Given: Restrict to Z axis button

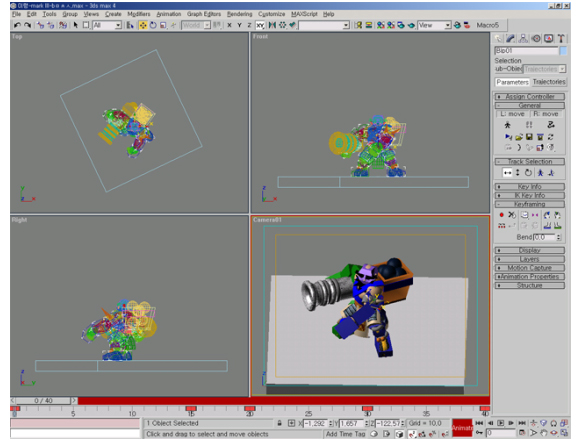Looking at the screenshot, I should point(249,25).
